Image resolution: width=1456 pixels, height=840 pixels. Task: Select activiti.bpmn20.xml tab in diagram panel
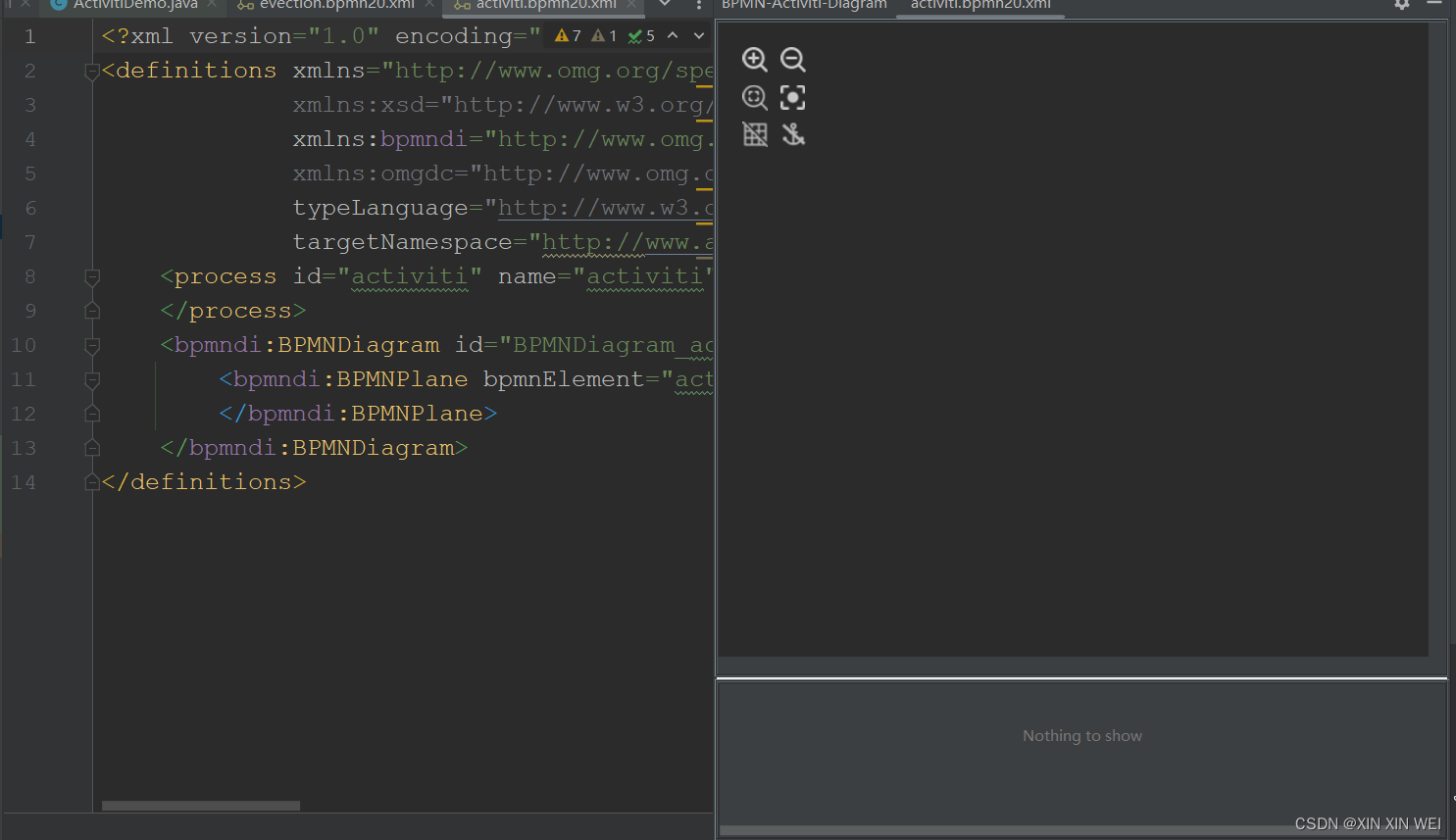point(980,5)
